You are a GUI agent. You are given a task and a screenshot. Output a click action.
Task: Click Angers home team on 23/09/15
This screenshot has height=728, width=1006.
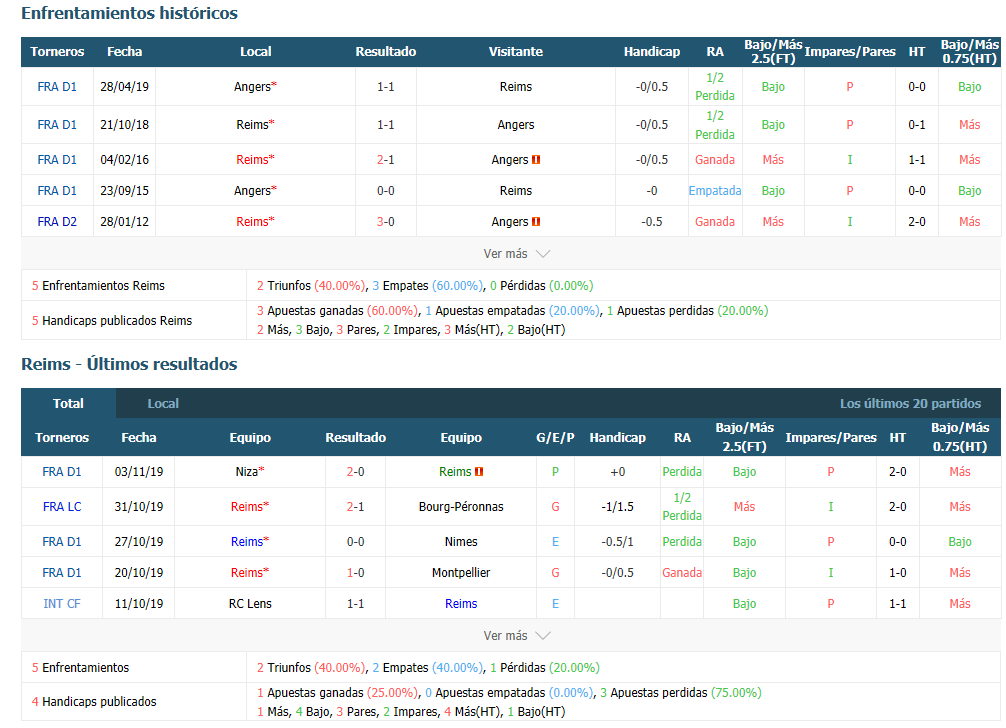point(252,190)
